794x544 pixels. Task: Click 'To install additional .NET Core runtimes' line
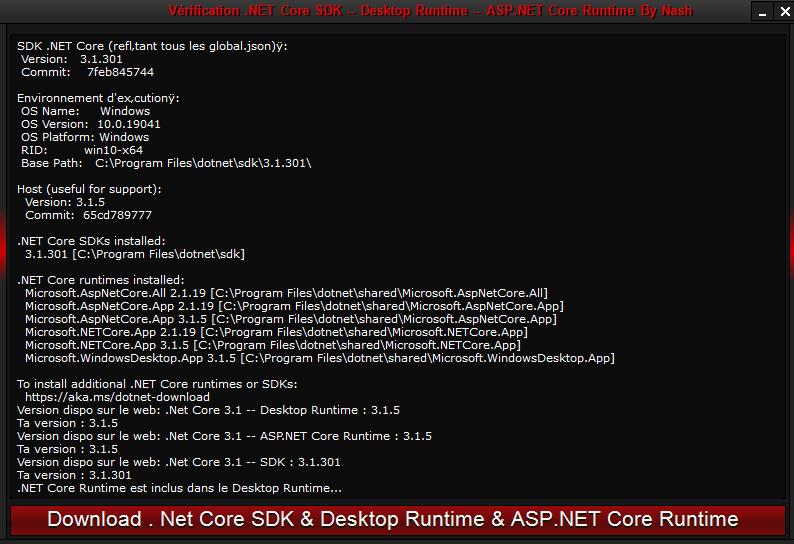point(157,384)
